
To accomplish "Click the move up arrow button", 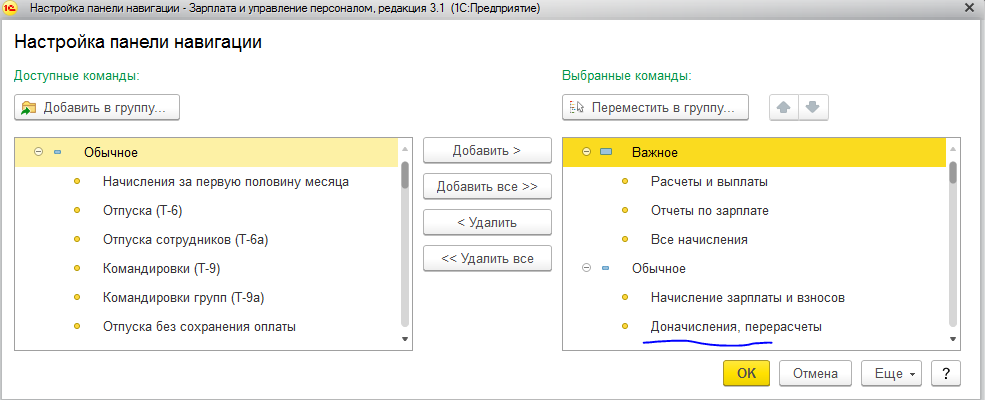I will (x=783, y=107).
